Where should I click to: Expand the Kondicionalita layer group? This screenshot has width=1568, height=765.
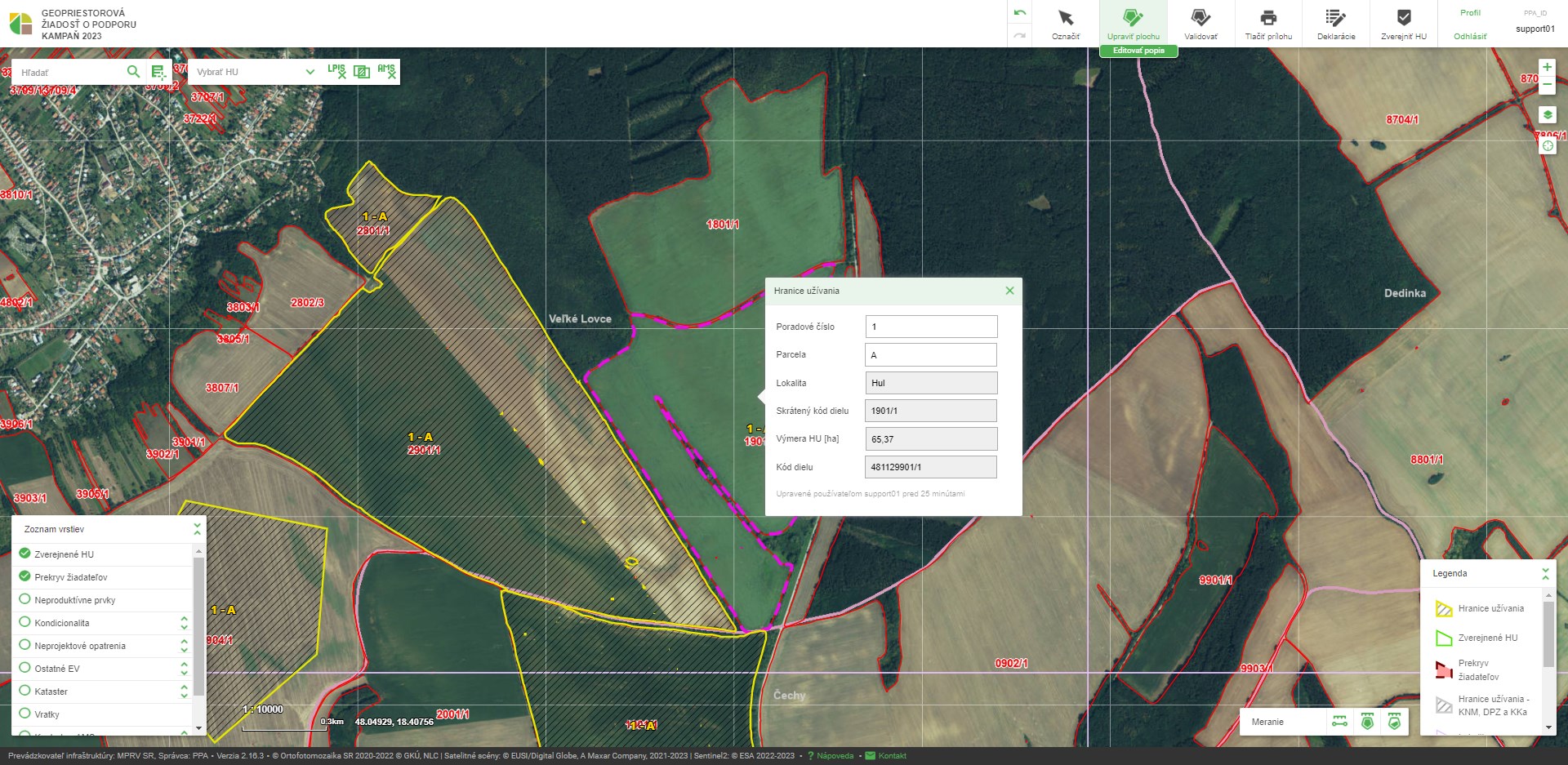pyautogui.click(x=184, y=623)
